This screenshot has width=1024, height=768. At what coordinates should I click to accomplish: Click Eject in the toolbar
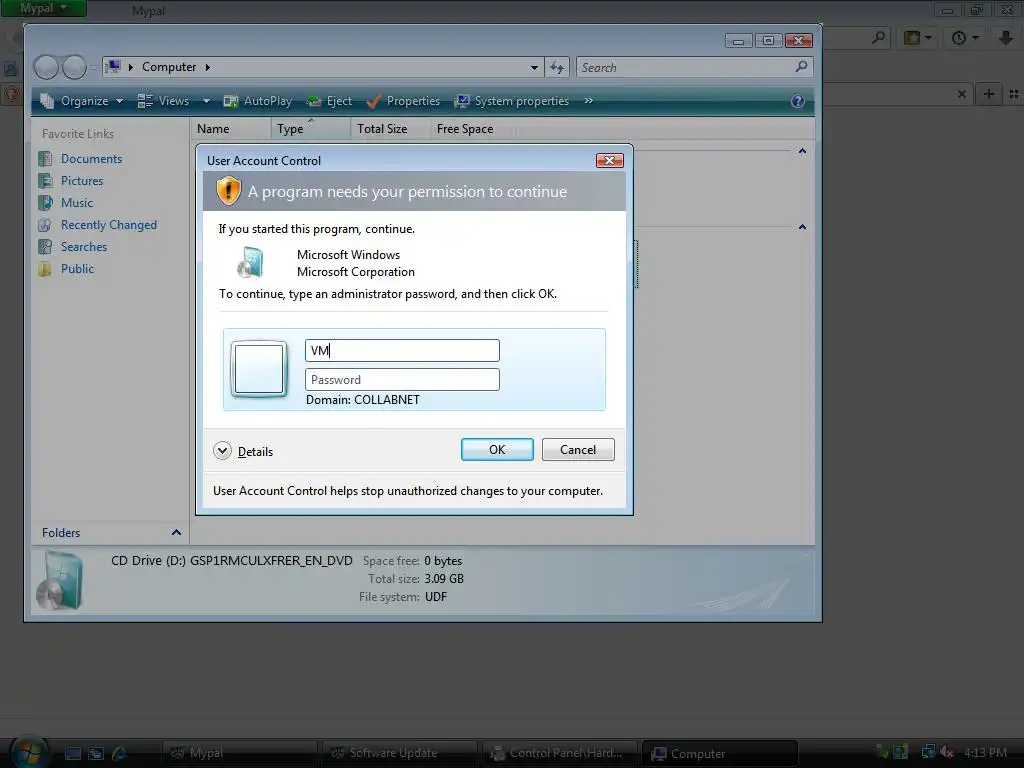click(x=330, y=101)
